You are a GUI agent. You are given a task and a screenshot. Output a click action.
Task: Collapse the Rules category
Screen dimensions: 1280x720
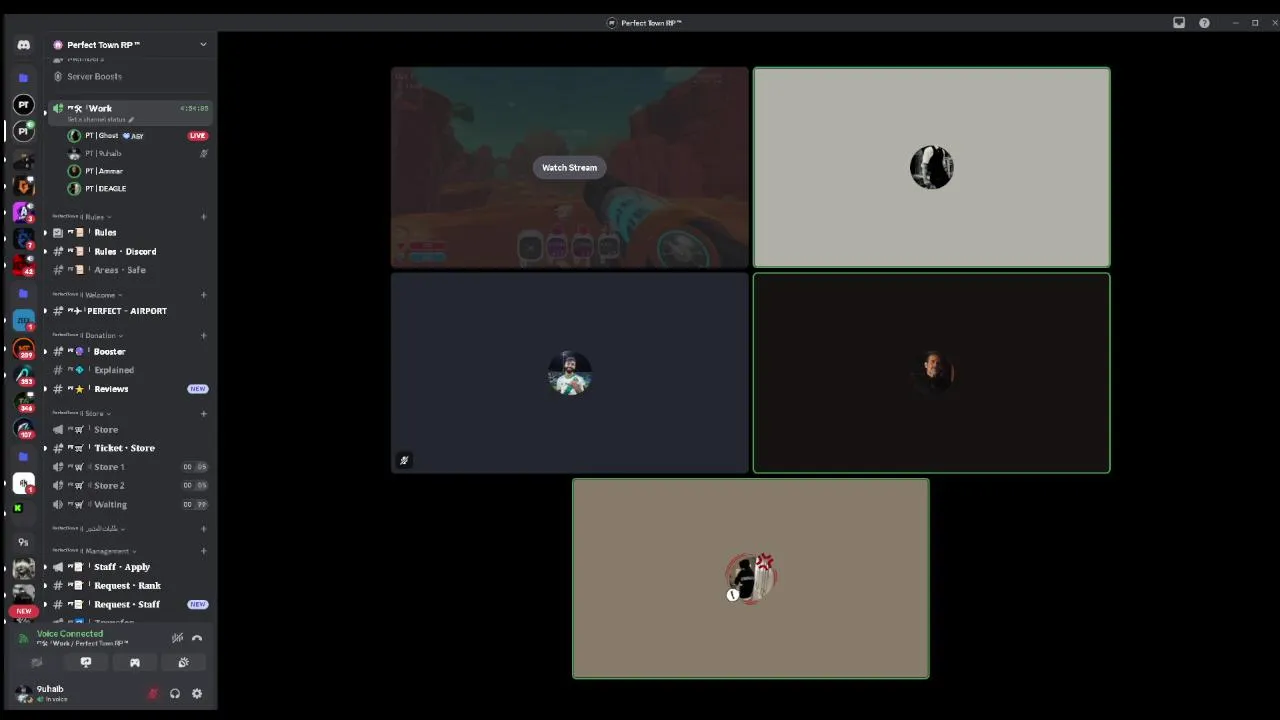pyautogui.click(x=81, y=217)
